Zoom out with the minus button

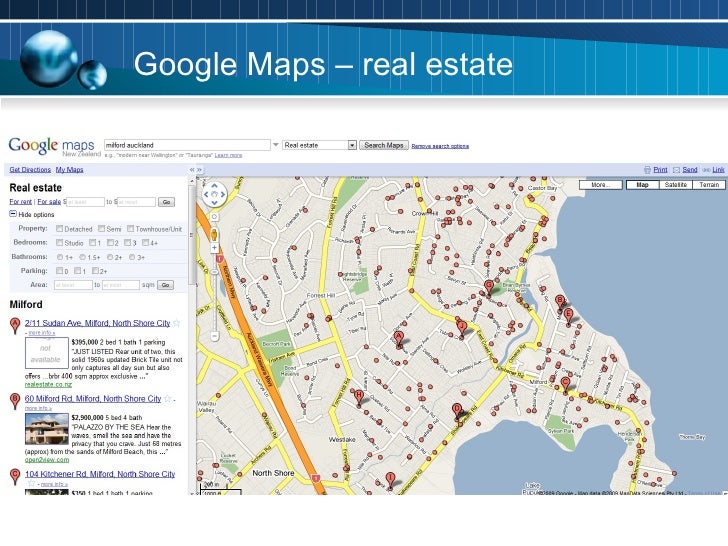point(214,335)
